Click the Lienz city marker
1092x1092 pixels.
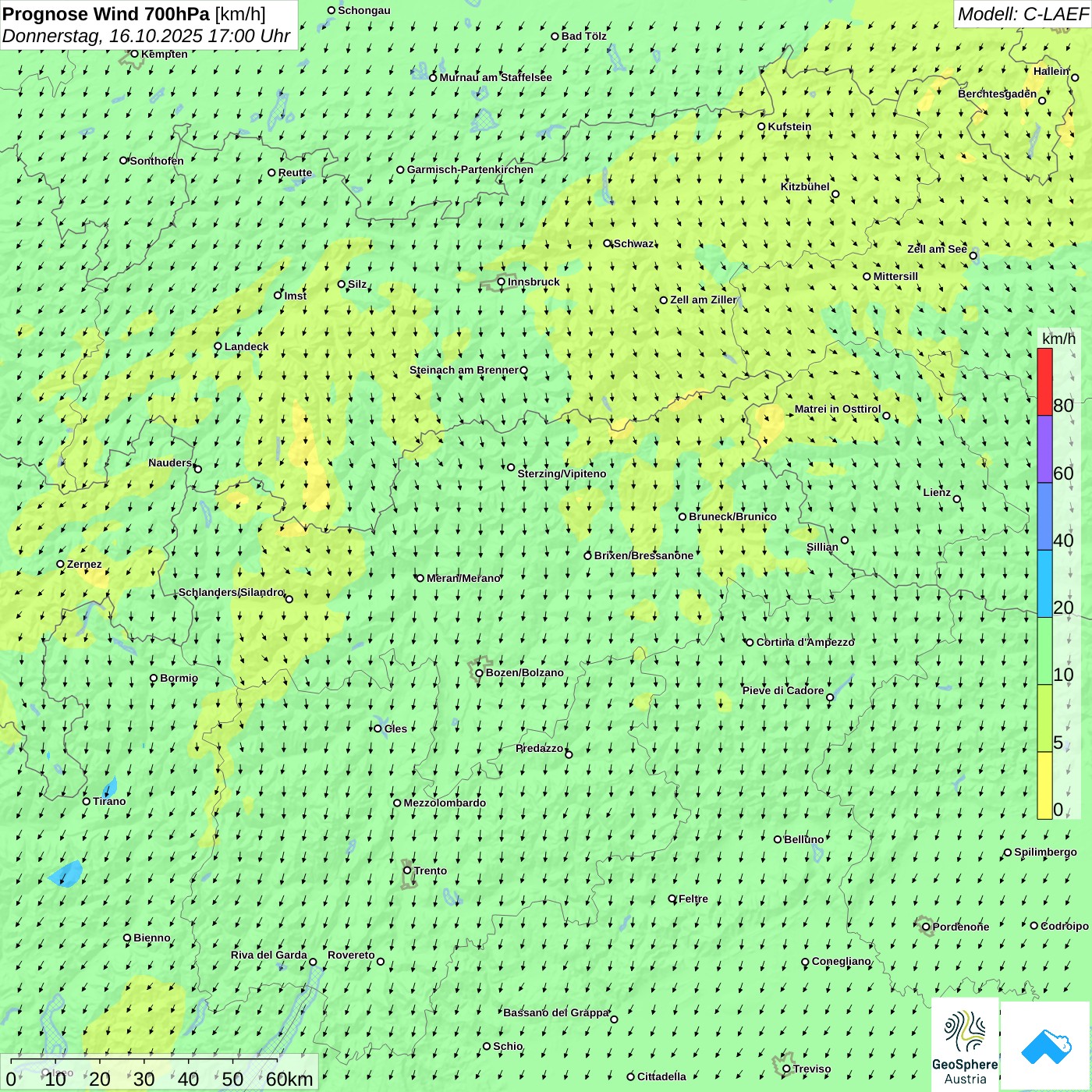[x=957, y=499]
